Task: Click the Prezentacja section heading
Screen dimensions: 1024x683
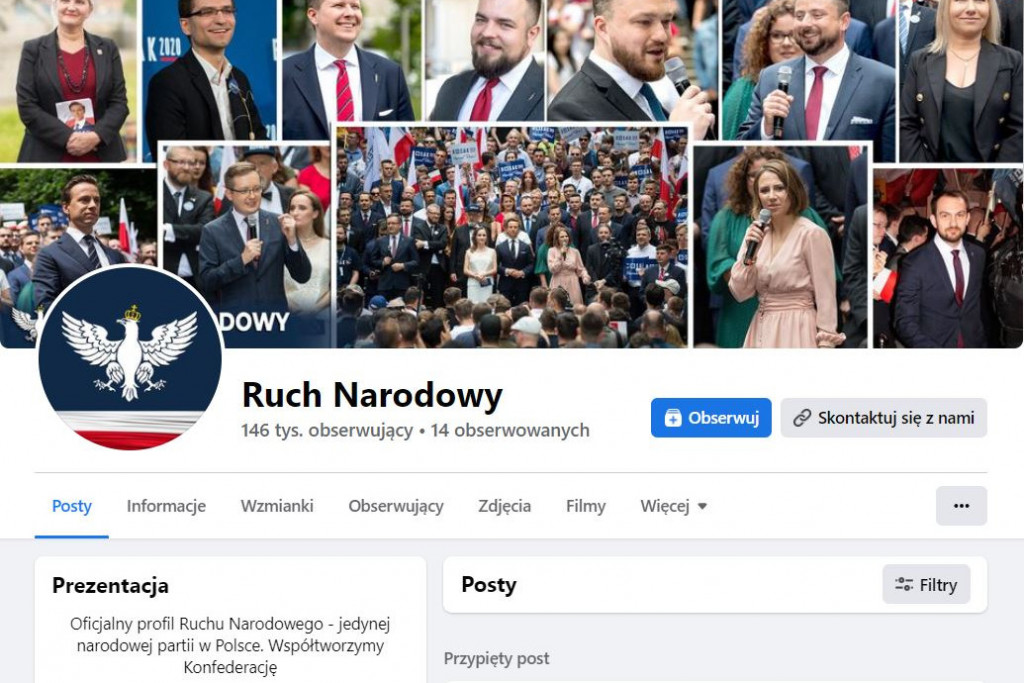Action: pos(110,586)
